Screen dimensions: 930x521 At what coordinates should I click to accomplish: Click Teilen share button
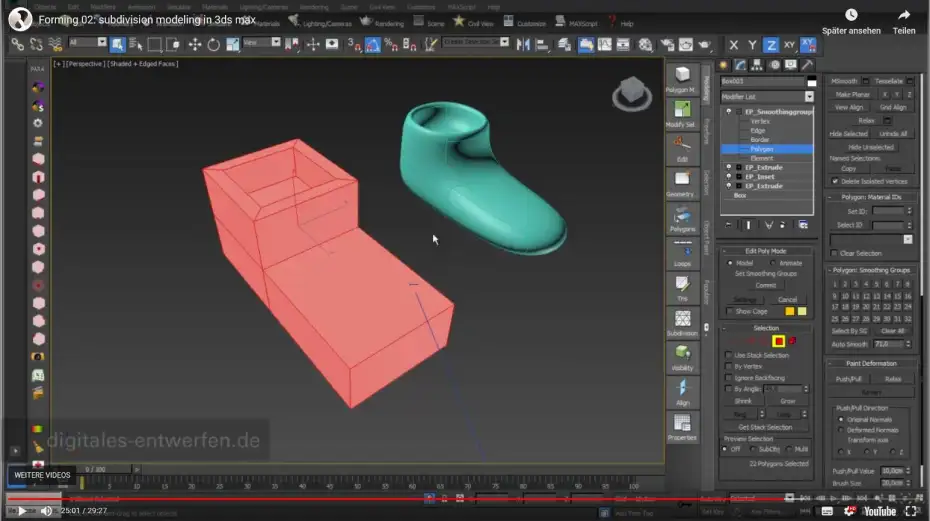904,22
